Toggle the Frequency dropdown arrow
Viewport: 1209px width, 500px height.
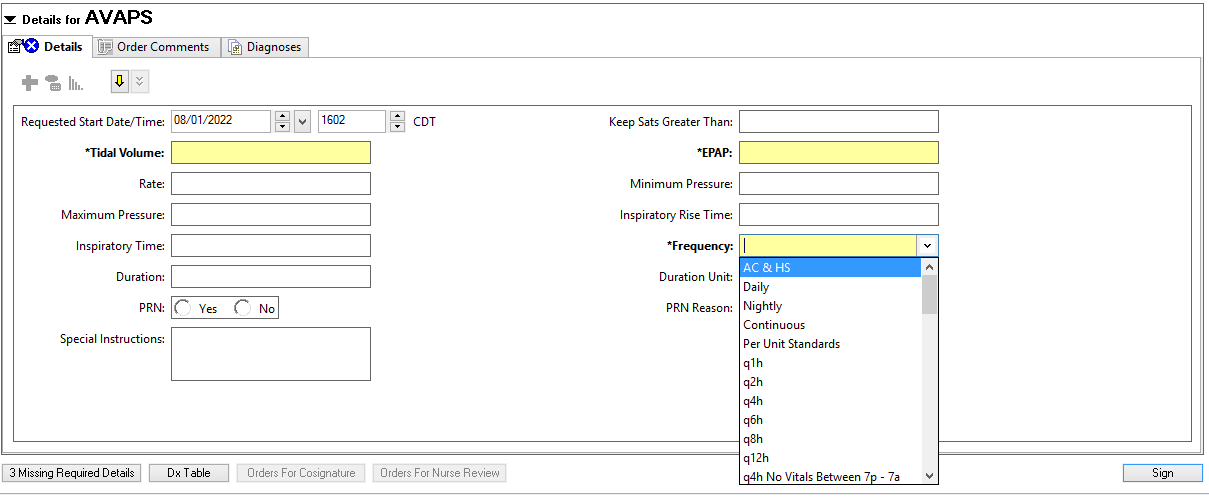click(928, 245)
